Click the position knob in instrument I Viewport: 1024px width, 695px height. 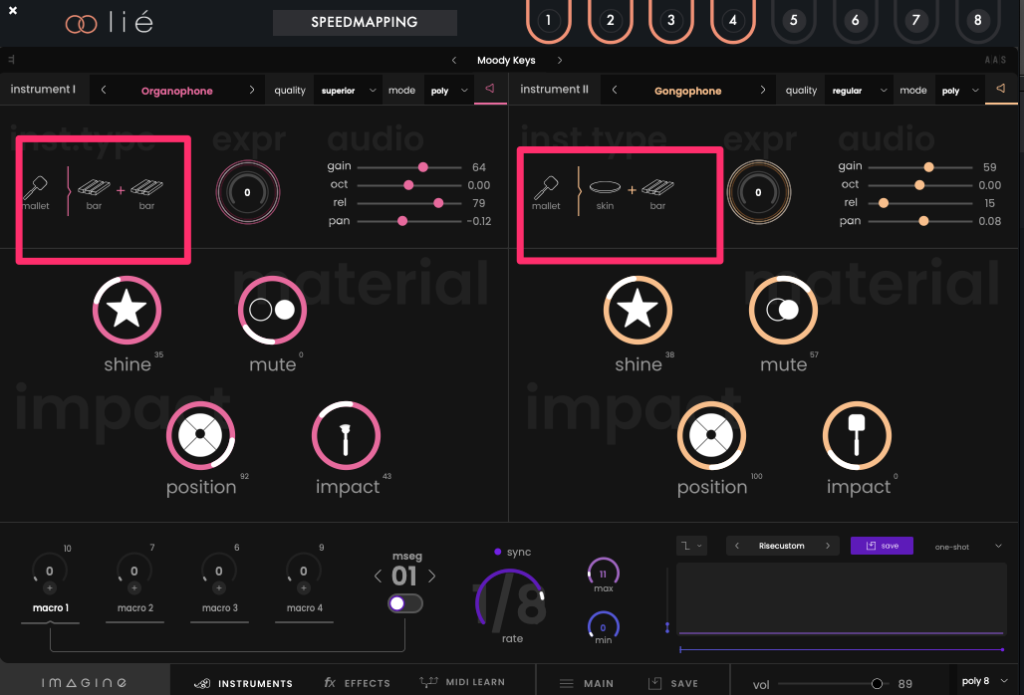(200, 436)
